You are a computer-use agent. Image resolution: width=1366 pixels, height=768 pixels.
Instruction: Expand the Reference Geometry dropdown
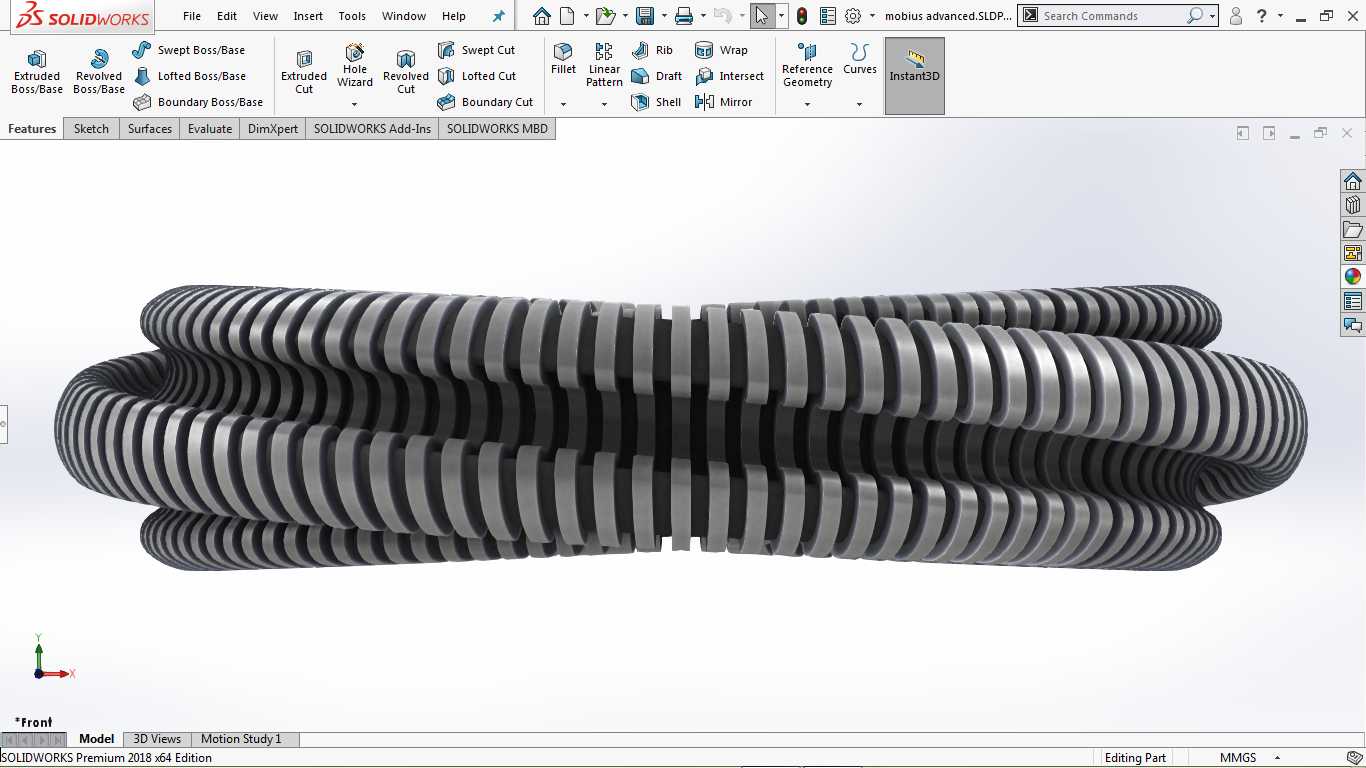click(807, 104)
